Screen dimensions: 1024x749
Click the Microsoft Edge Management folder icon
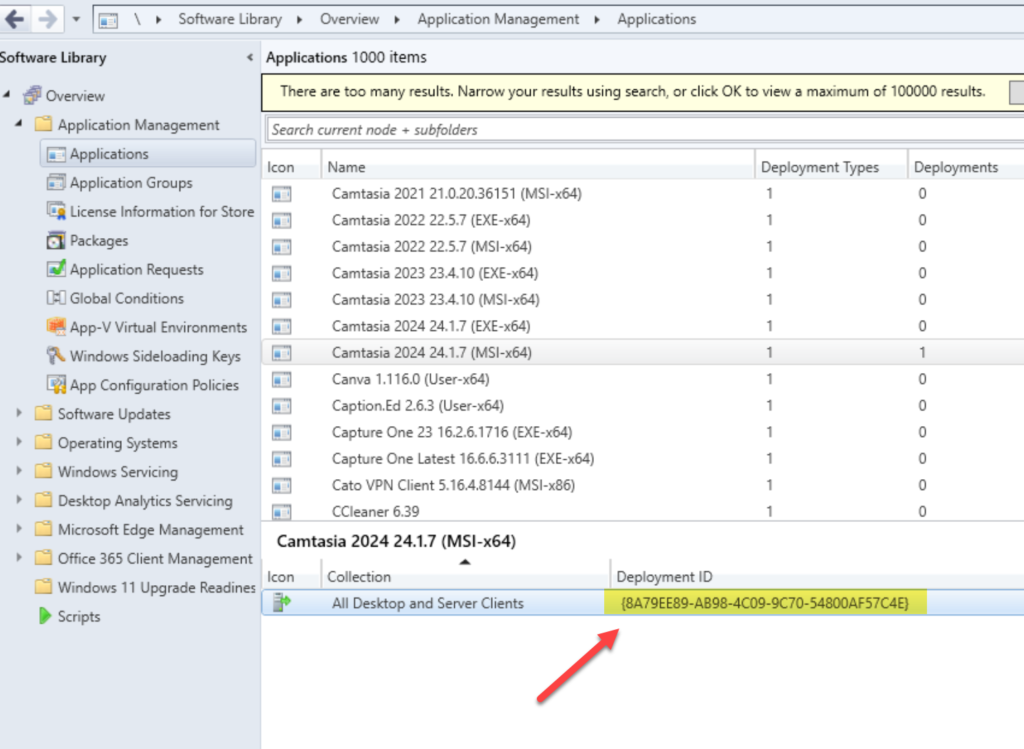[44, 529]
